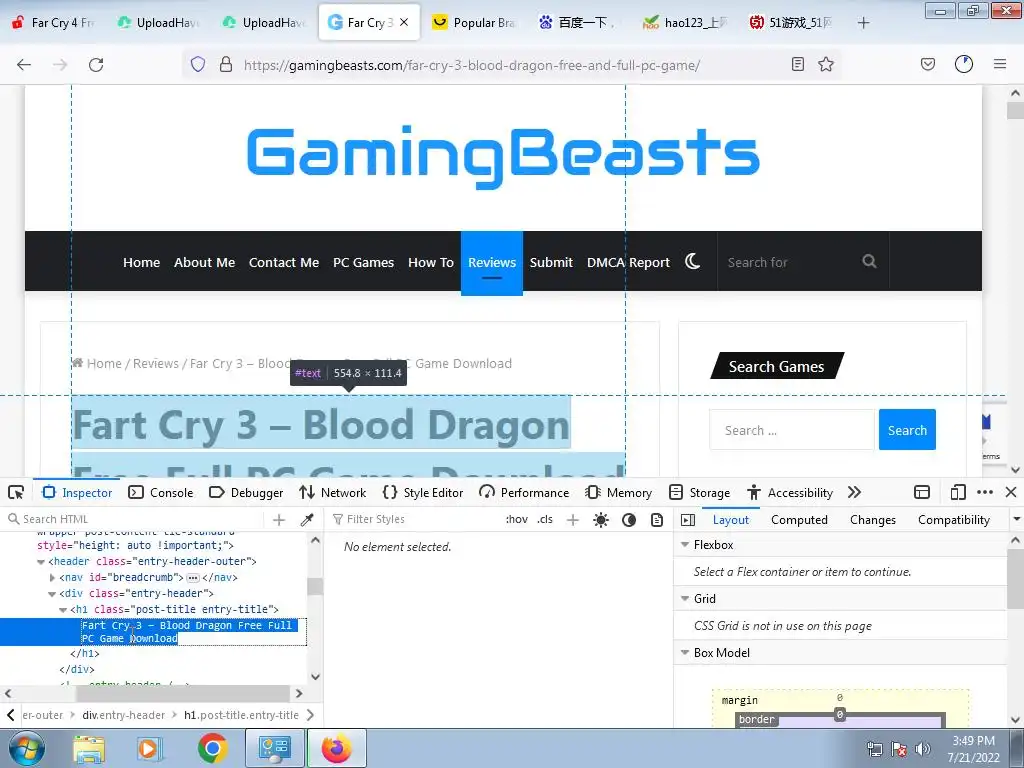Collapse the Box Model section
1024x768 pixels.
point(685,653)
